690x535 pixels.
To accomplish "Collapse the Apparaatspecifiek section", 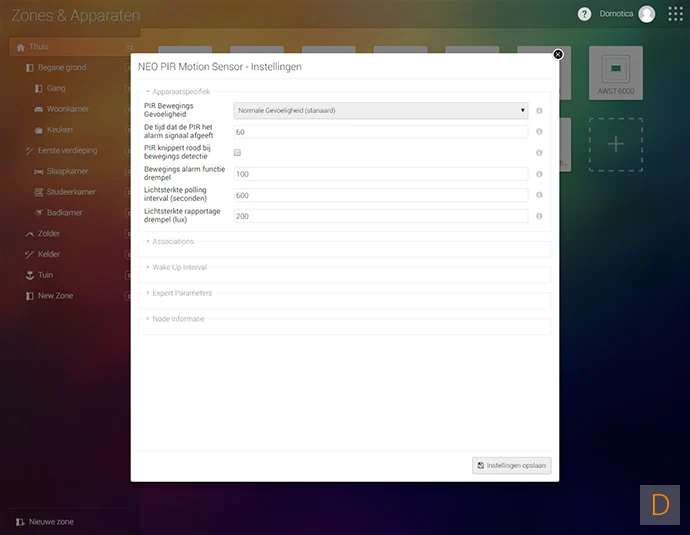I will point(178,92).
